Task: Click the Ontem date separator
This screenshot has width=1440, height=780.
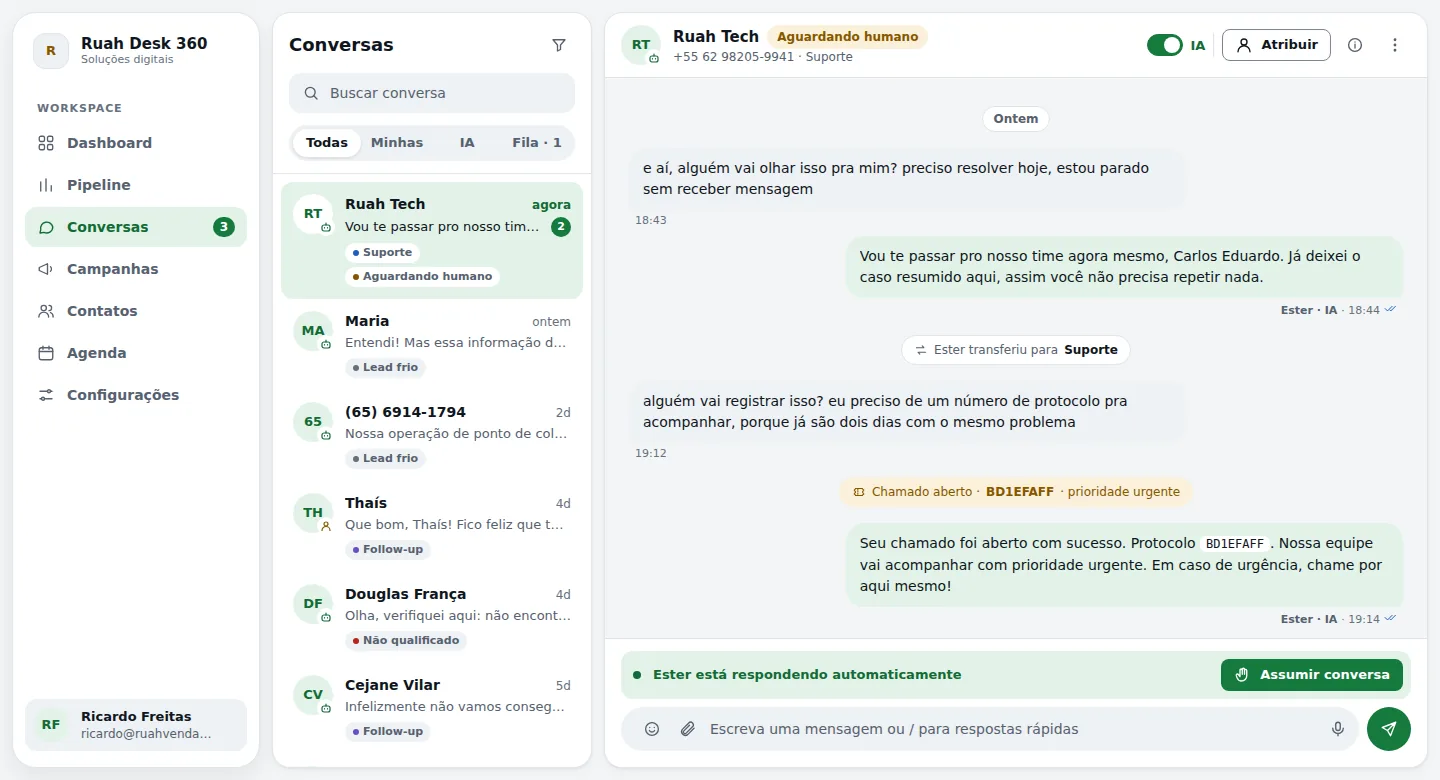Action: 1016,119
